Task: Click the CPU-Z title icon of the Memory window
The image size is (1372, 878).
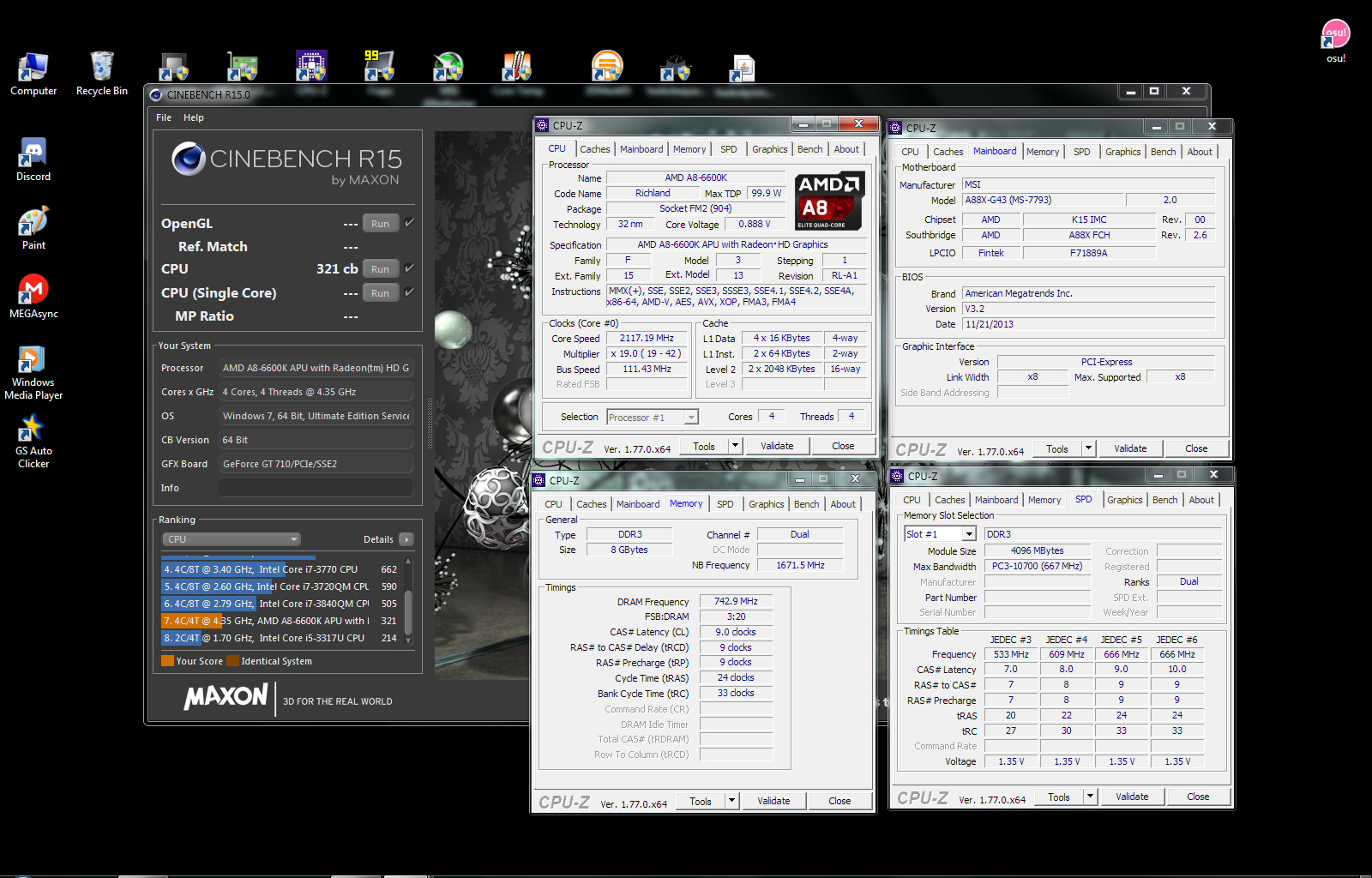Action: 539,480
